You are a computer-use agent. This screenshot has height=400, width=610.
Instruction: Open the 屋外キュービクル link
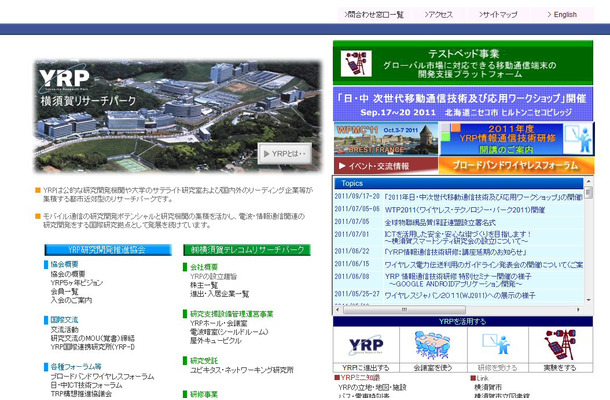(216, 340)
